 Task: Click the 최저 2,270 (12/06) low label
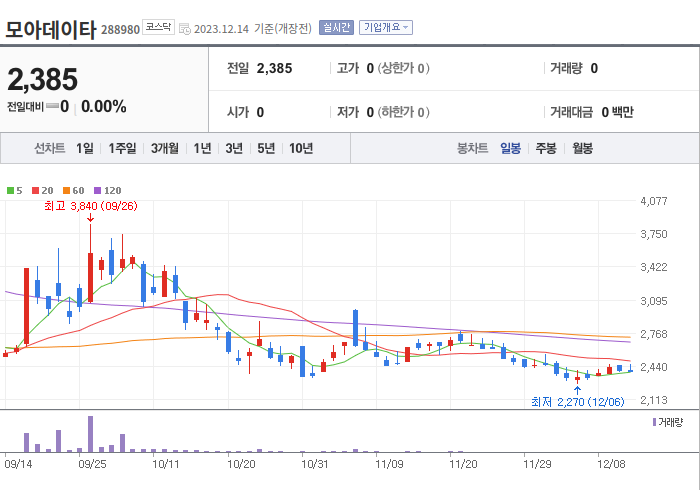pyautogui.click(x=577, y=402)
